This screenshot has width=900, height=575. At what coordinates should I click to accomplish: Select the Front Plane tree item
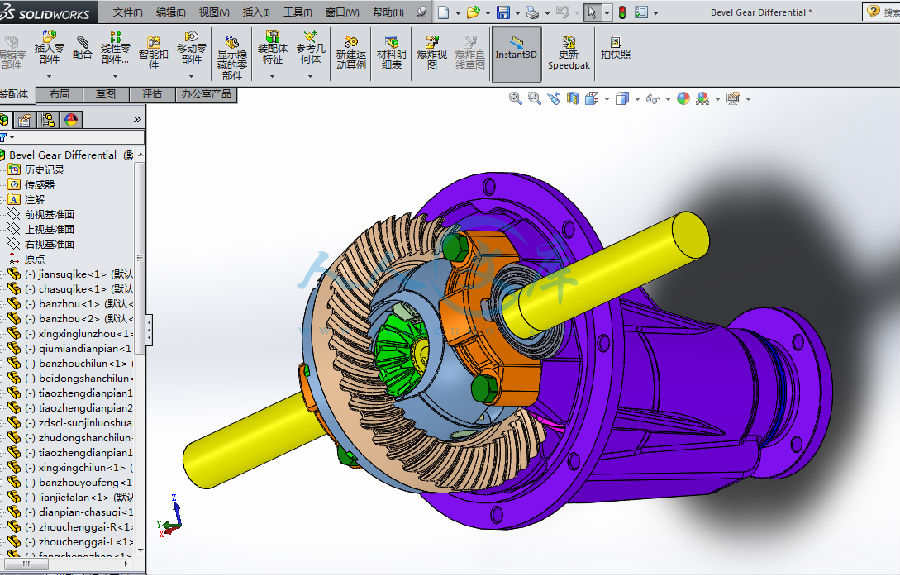(49, 214)
